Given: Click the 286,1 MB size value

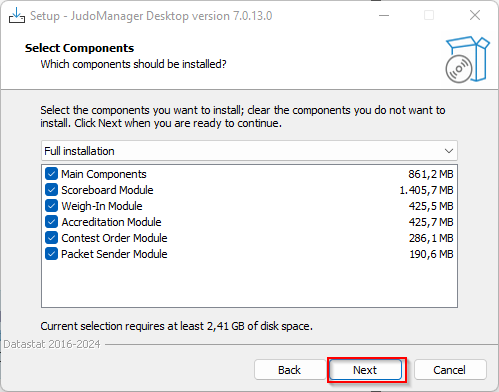Looking at the screenshot, I should [x=431, y=238].
